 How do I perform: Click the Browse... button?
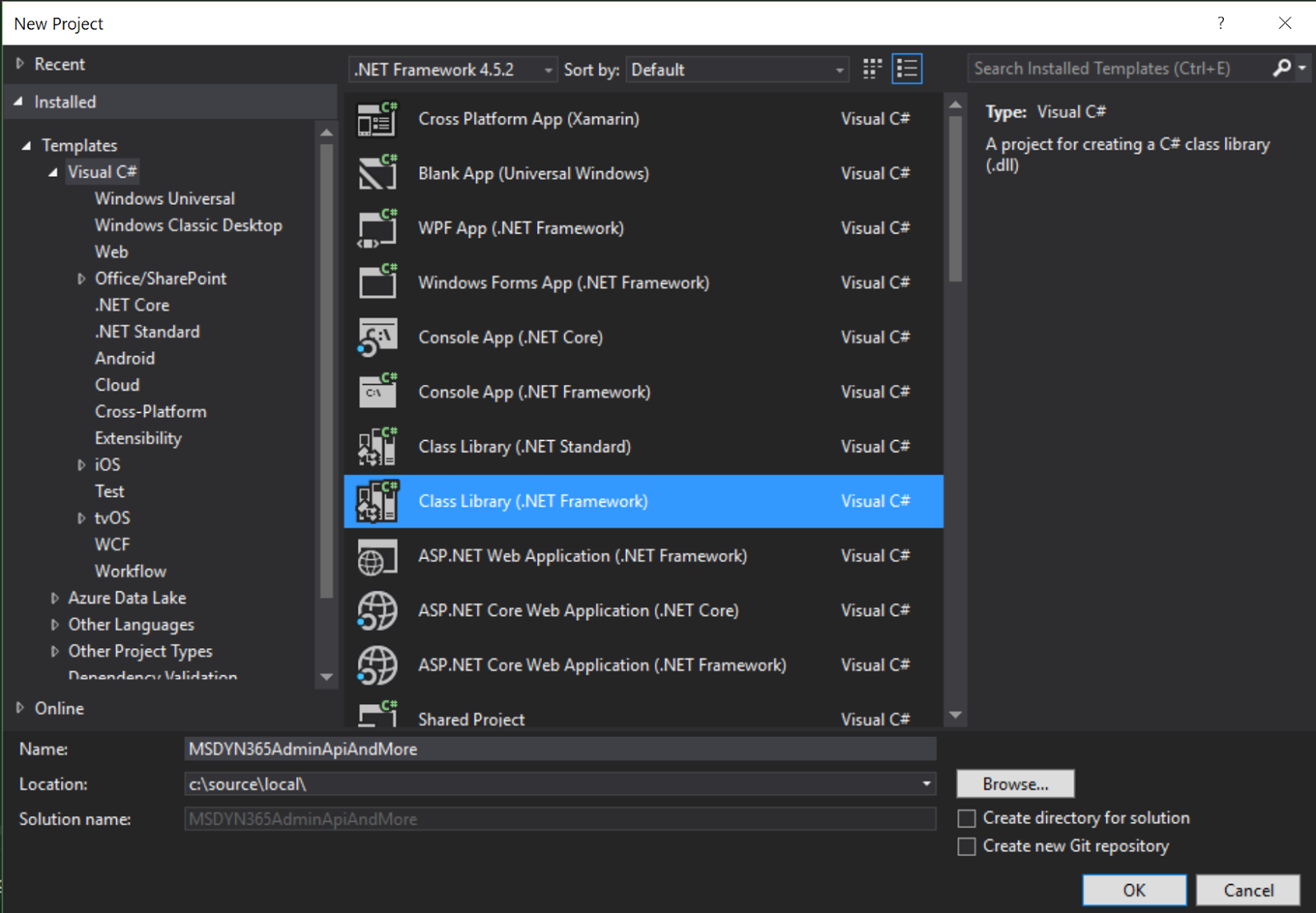coord(1015,784)
